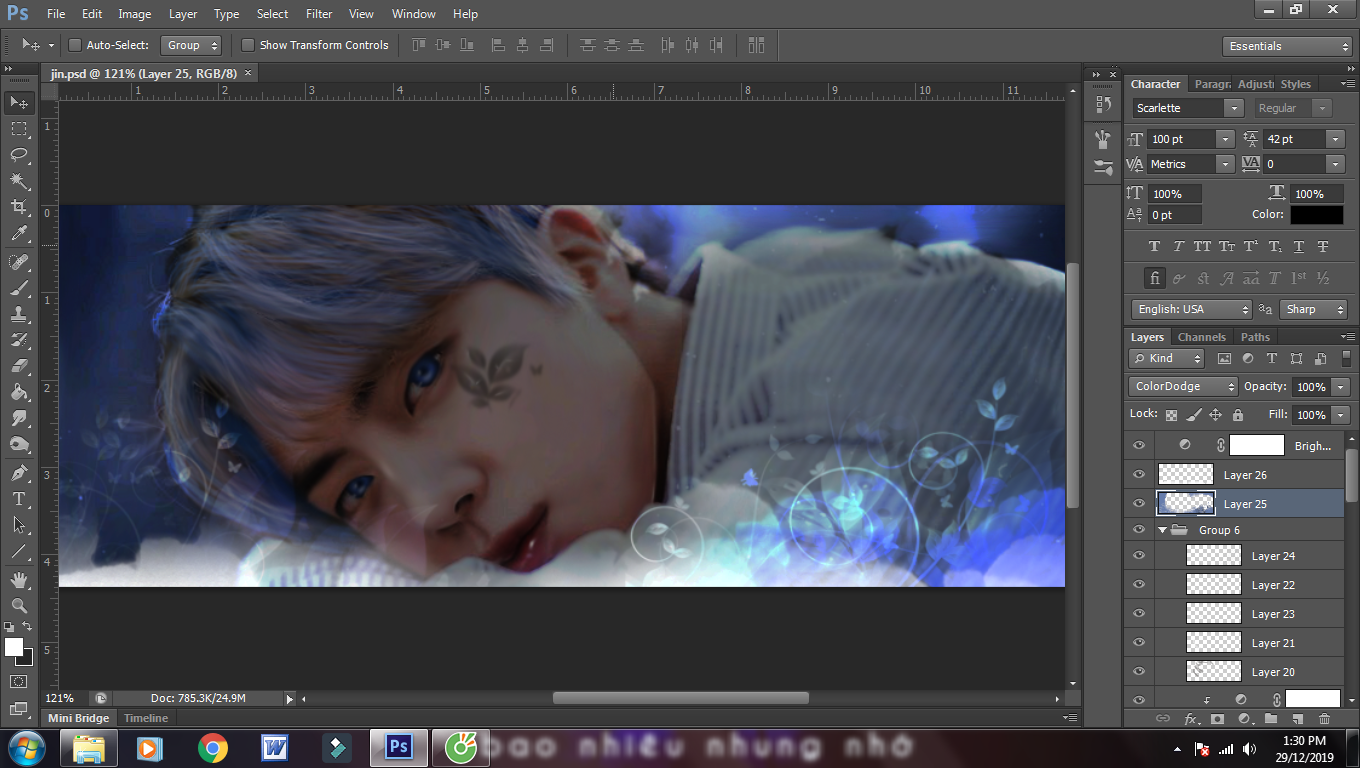Select the Pen tool
Viewport: 1360px width, 768px height.
click(19, 473)
